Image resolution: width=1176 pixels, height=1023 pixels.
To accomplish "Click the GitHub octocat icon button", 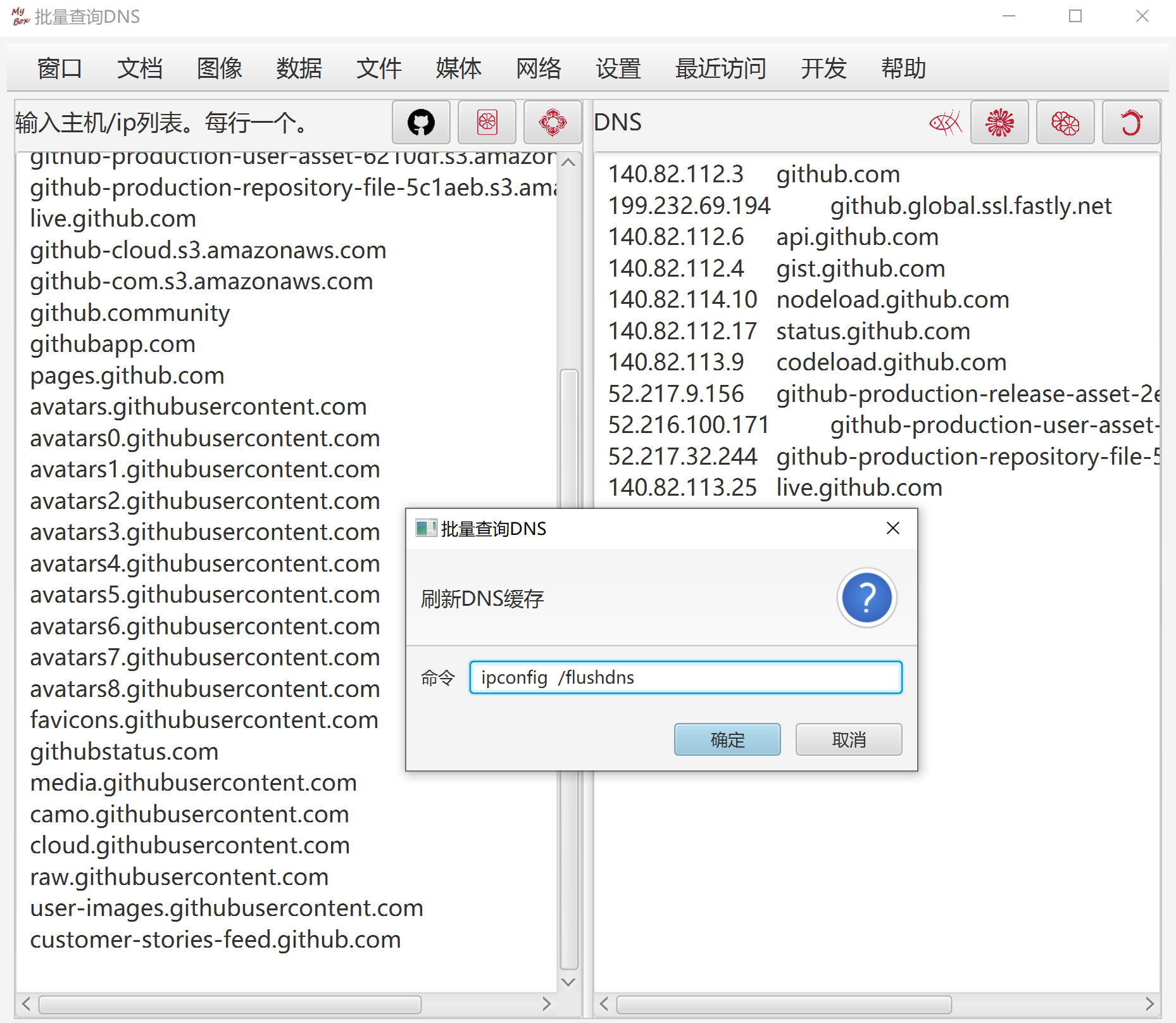I will [421, 122].
